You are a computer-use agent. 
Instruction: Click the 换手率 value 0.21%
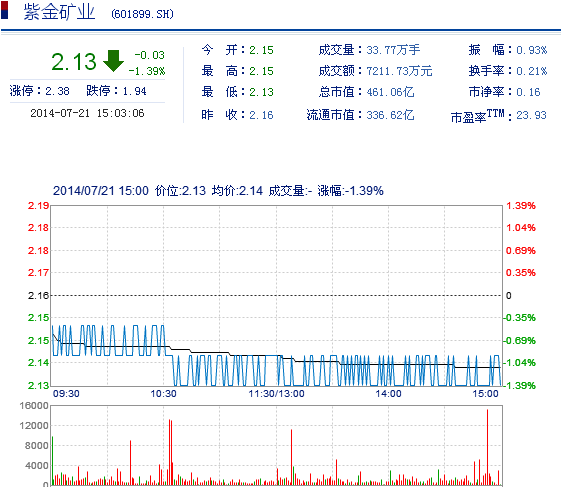coord(532,71)
